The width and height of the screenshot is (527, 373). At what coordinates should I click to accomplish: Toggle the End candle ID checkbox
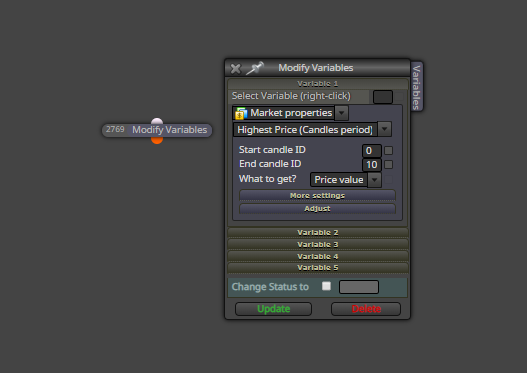pyautogui.click(x=388, y=165)
